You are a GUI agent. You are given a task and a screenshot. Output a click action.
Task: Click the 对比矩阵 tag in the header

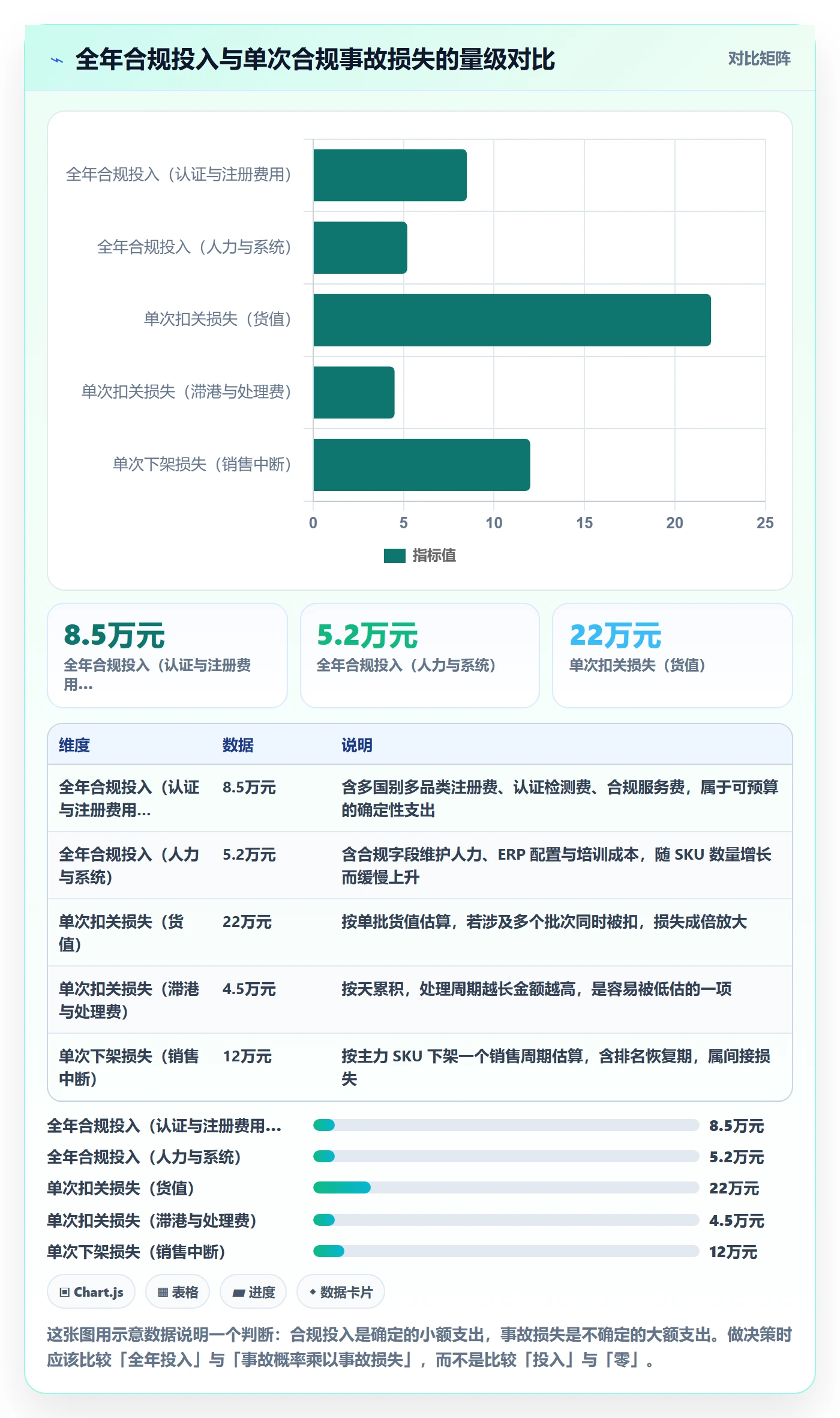(x=759, y=58)
